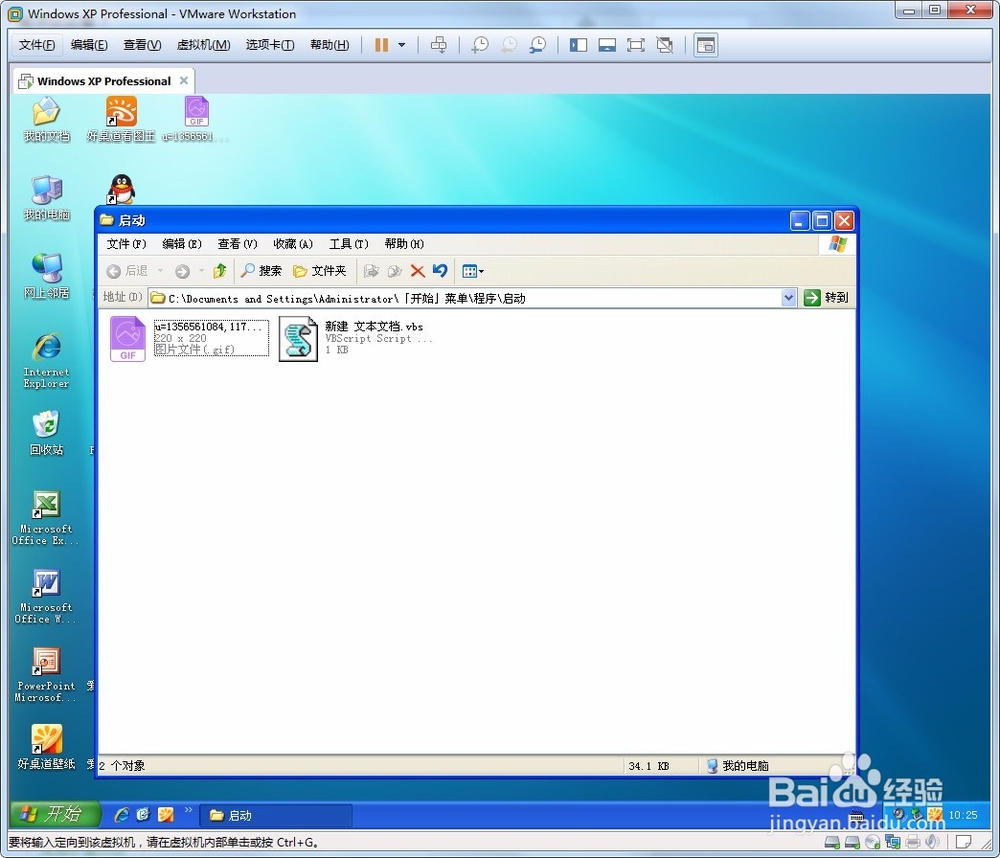Open 查看(V) menu in 启动 window
The height and width of the screenshot is (858, 1000).
point(237,244)
